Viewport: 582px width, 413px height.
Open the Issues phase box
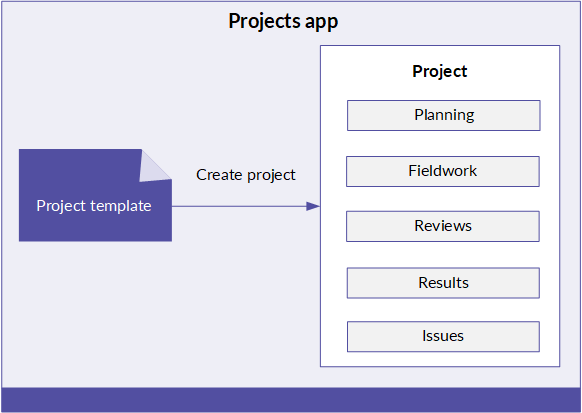(x=443, y=337)
